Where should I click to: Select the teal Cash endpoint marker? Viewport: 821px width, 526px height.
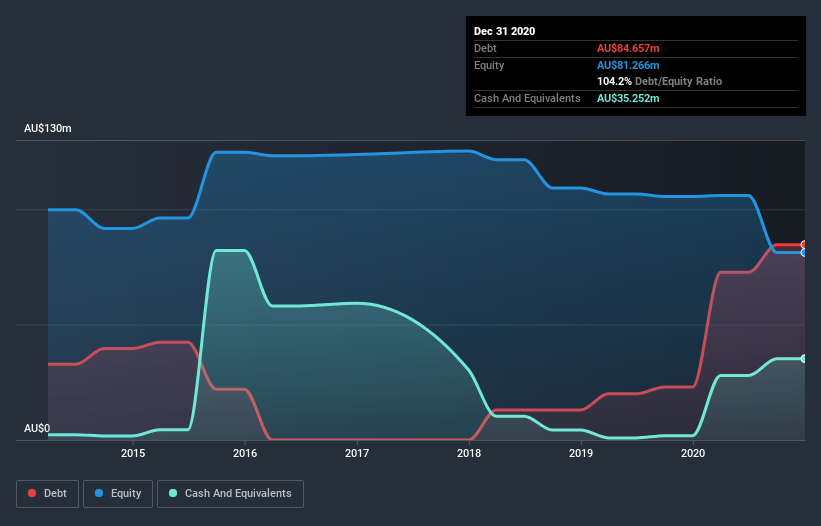click(x=804, y=359)
